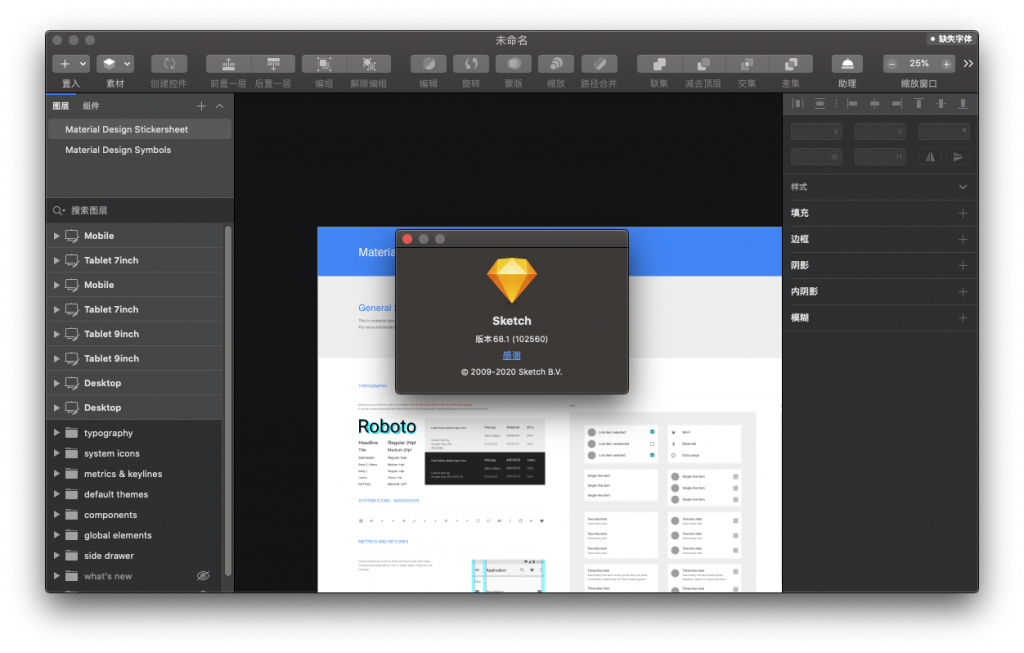This screenshot has height=653, width=1024.
Task: Click the distribute vertically icon in inspector
Action: click(x=820, y=104)
